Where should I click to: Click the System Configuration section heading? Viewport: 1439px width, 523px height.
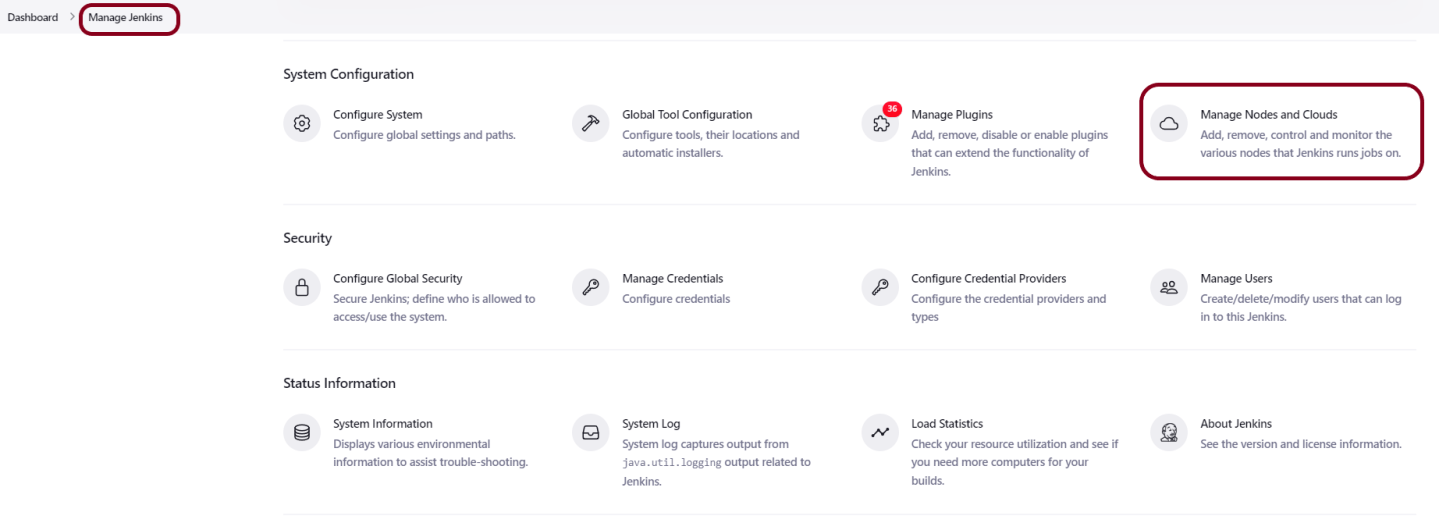pos(348,74)
